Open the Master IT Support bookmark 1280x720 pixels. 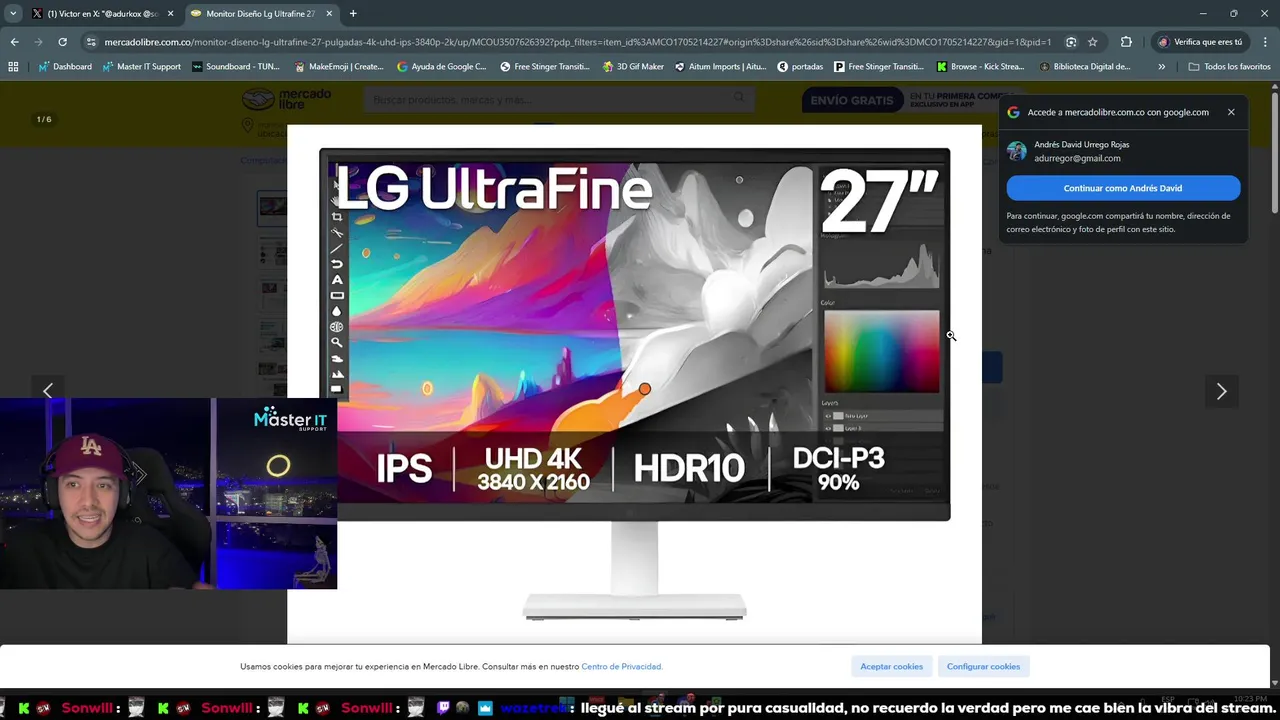pyautogui.click(x=142, y=67)
